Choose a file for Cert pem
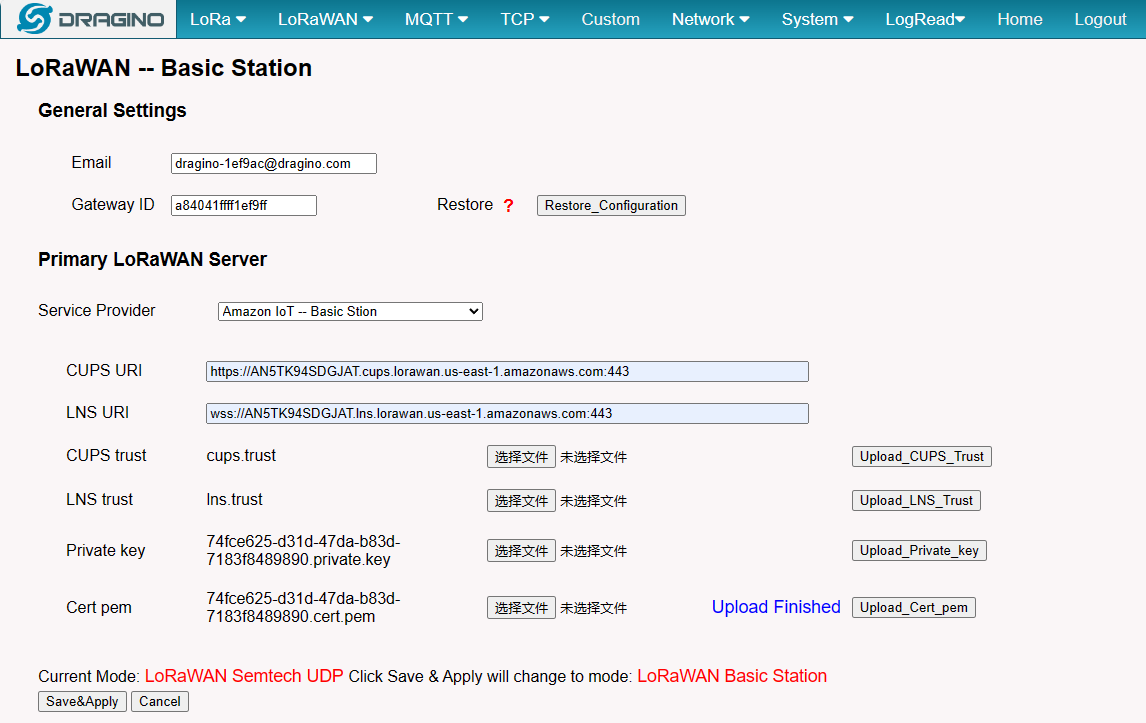The width and height of the screenshot is (1146, 723). (x=521, y=607)
